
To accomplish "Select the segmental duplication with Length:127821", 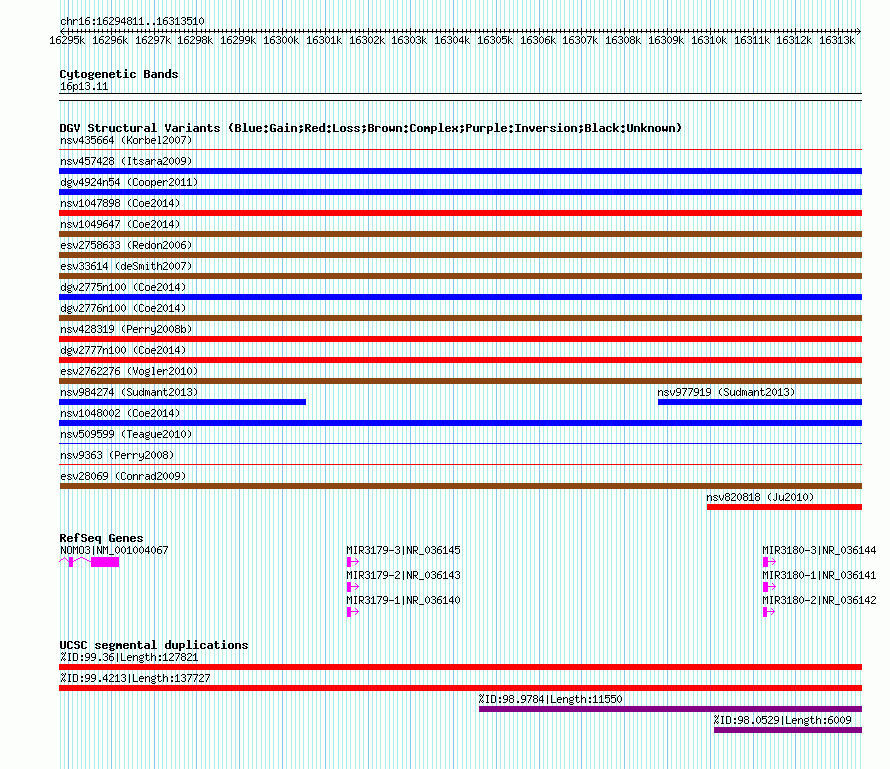I will 460,667.
